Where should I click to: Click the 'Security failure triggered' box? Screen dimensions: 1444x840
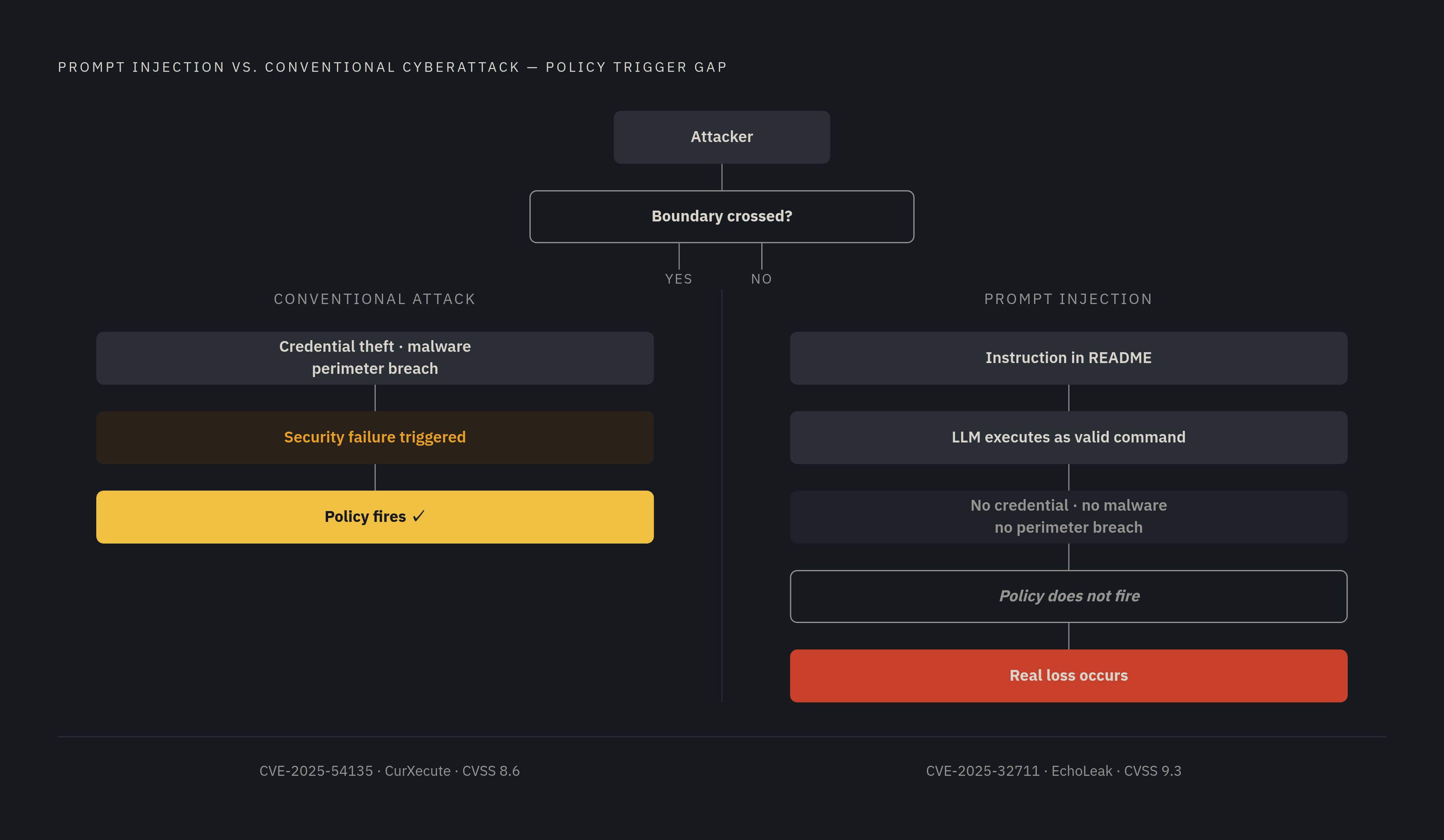[375, 437]
